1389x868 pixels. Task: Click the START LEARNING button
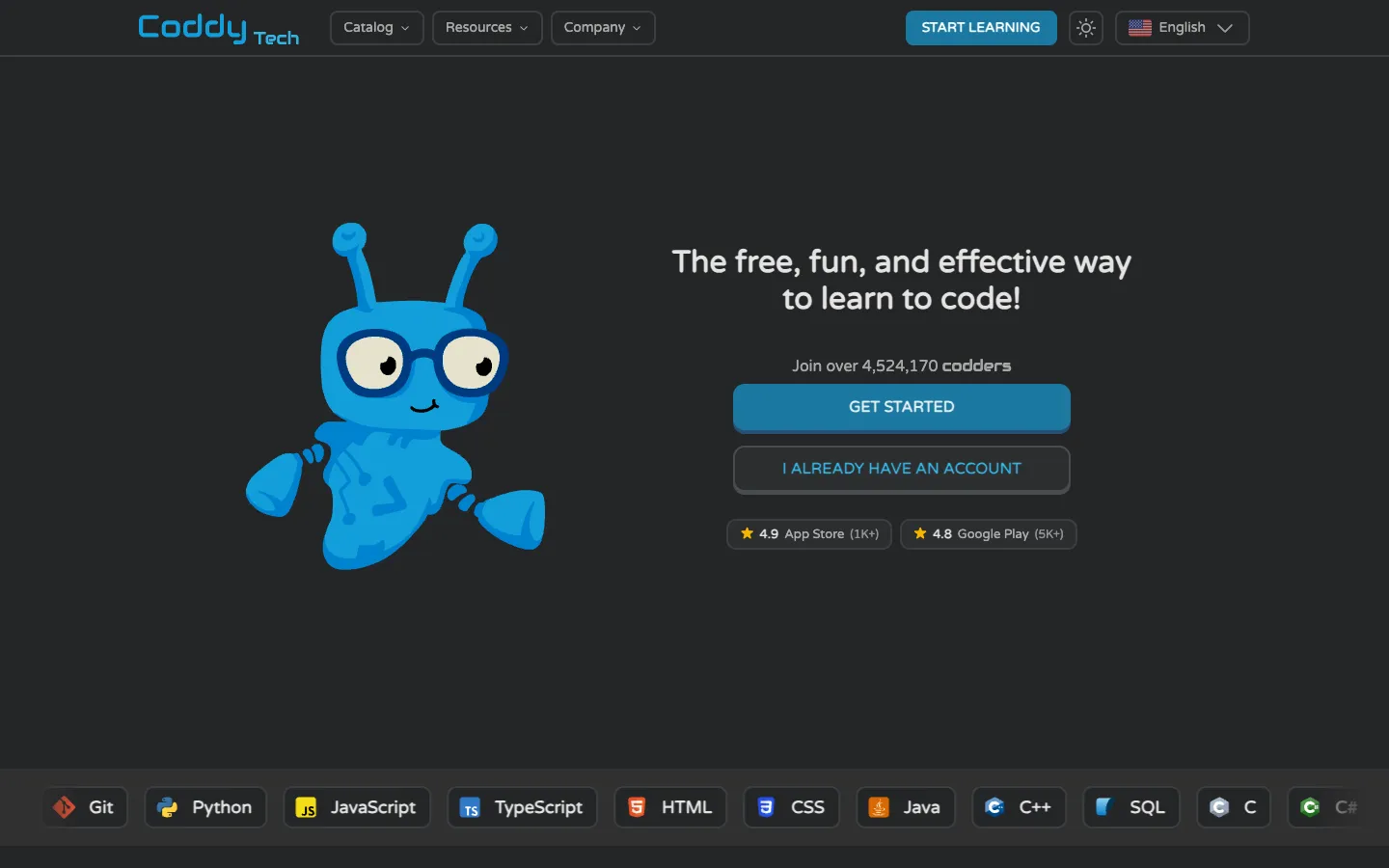[981, 28]
